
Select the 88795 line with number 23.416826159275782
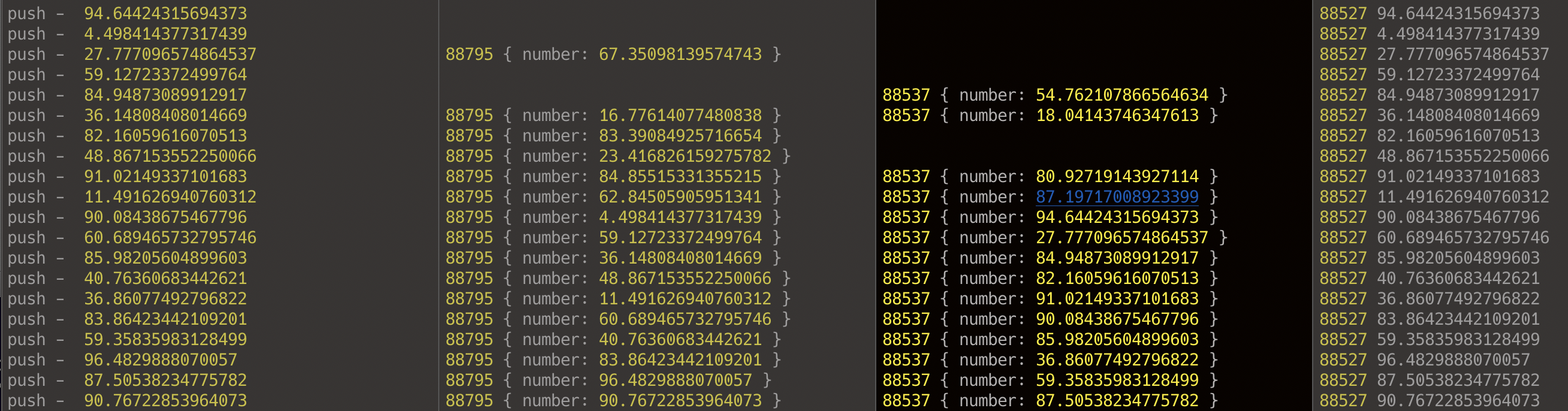tap(619, 156)
